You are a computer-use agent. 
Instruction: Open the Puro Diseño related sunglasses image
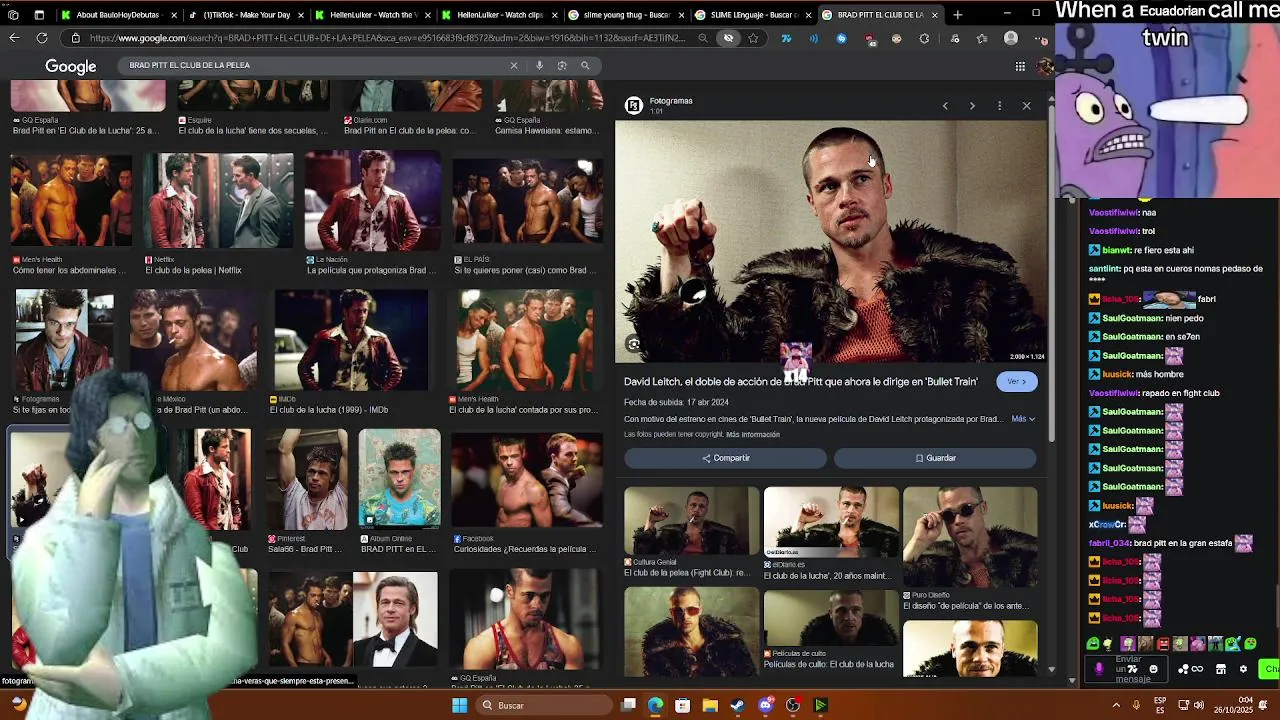(x=970, y=537)
